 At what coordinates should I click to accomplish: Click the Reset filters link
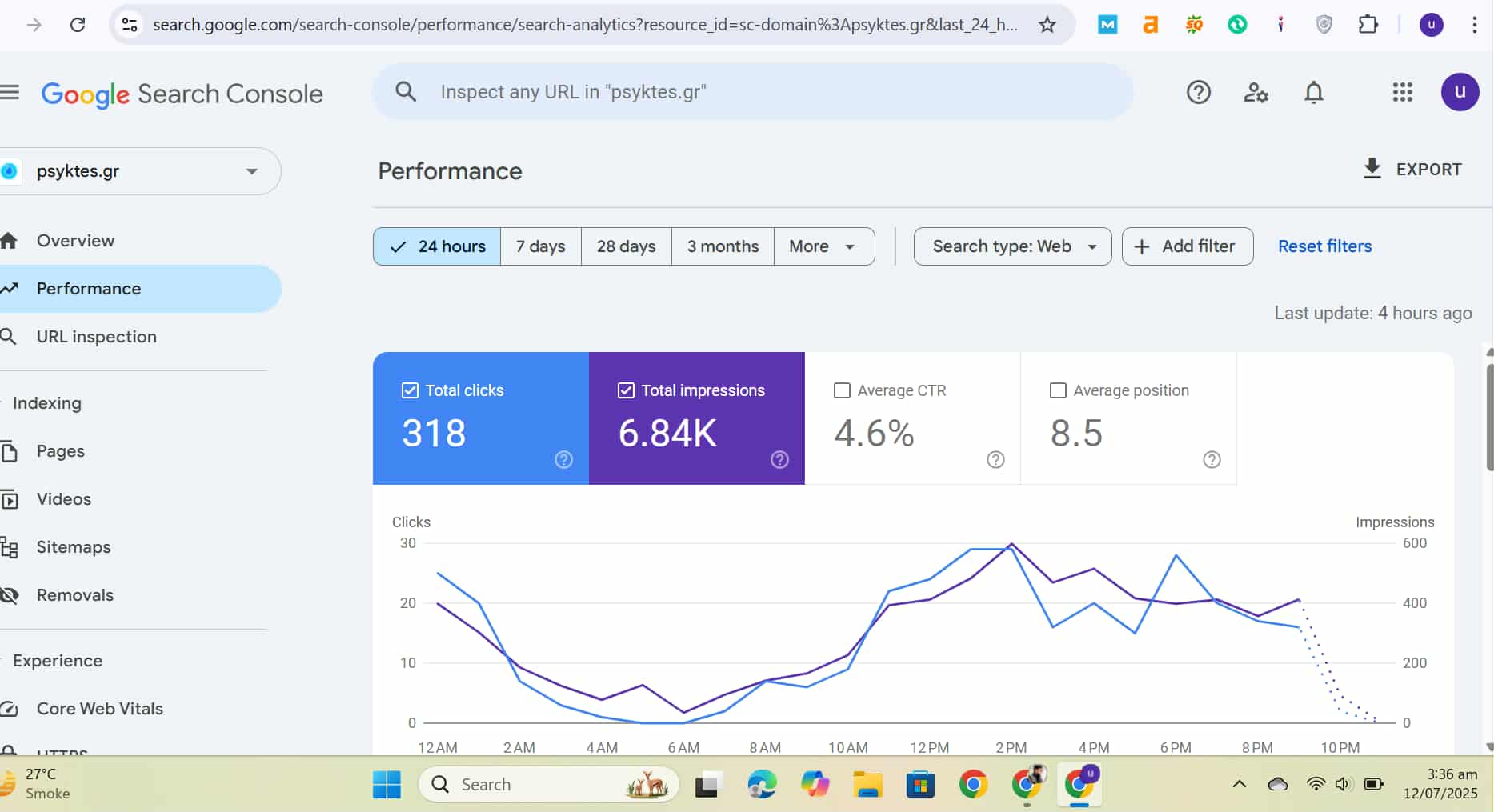[1324, 246]
